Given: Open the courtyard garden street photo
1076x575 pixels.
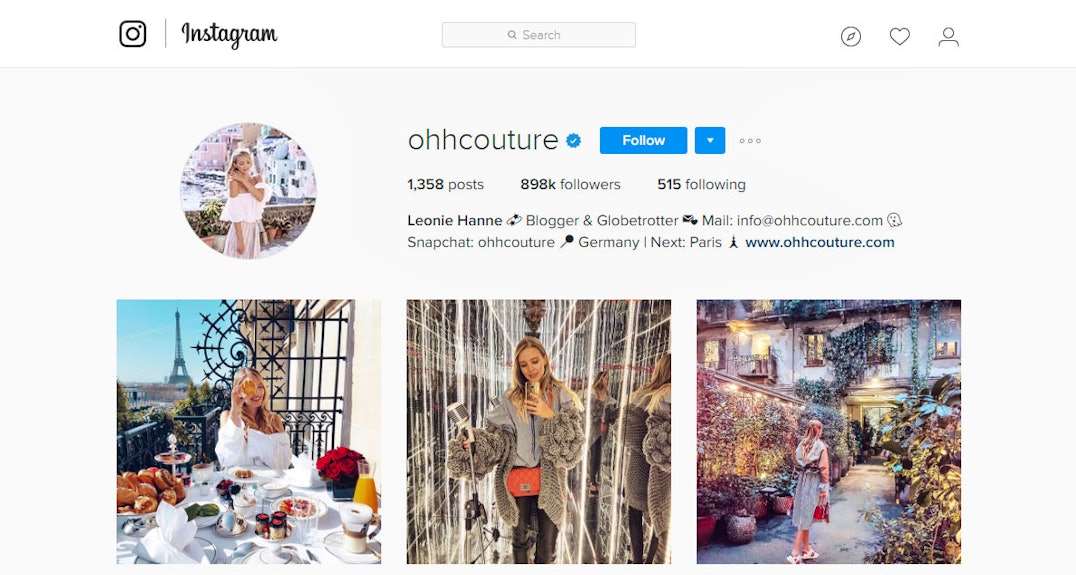Looking at the screenshot, I should (x=829, y=432).
